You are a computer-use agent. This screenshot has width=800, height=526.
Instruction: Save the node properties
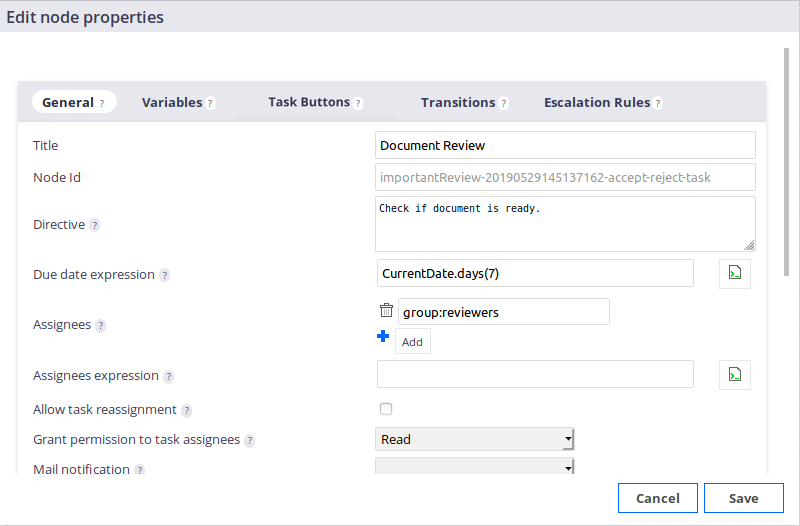[x=743, y=498]
